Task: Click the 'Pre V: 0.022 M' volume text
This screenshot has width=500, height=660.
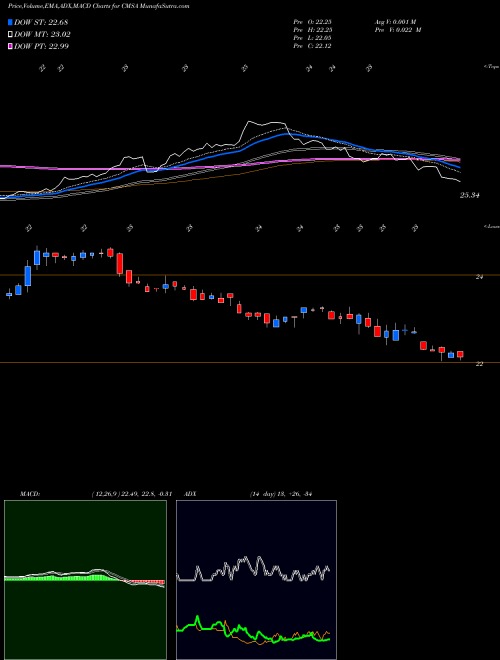Action: [400, 30]
